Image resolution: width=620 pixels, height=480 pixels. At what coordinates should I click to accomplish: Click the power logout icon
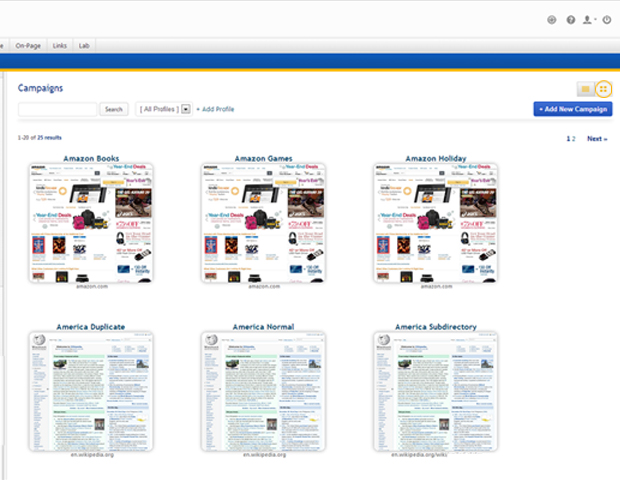(607, 20)
